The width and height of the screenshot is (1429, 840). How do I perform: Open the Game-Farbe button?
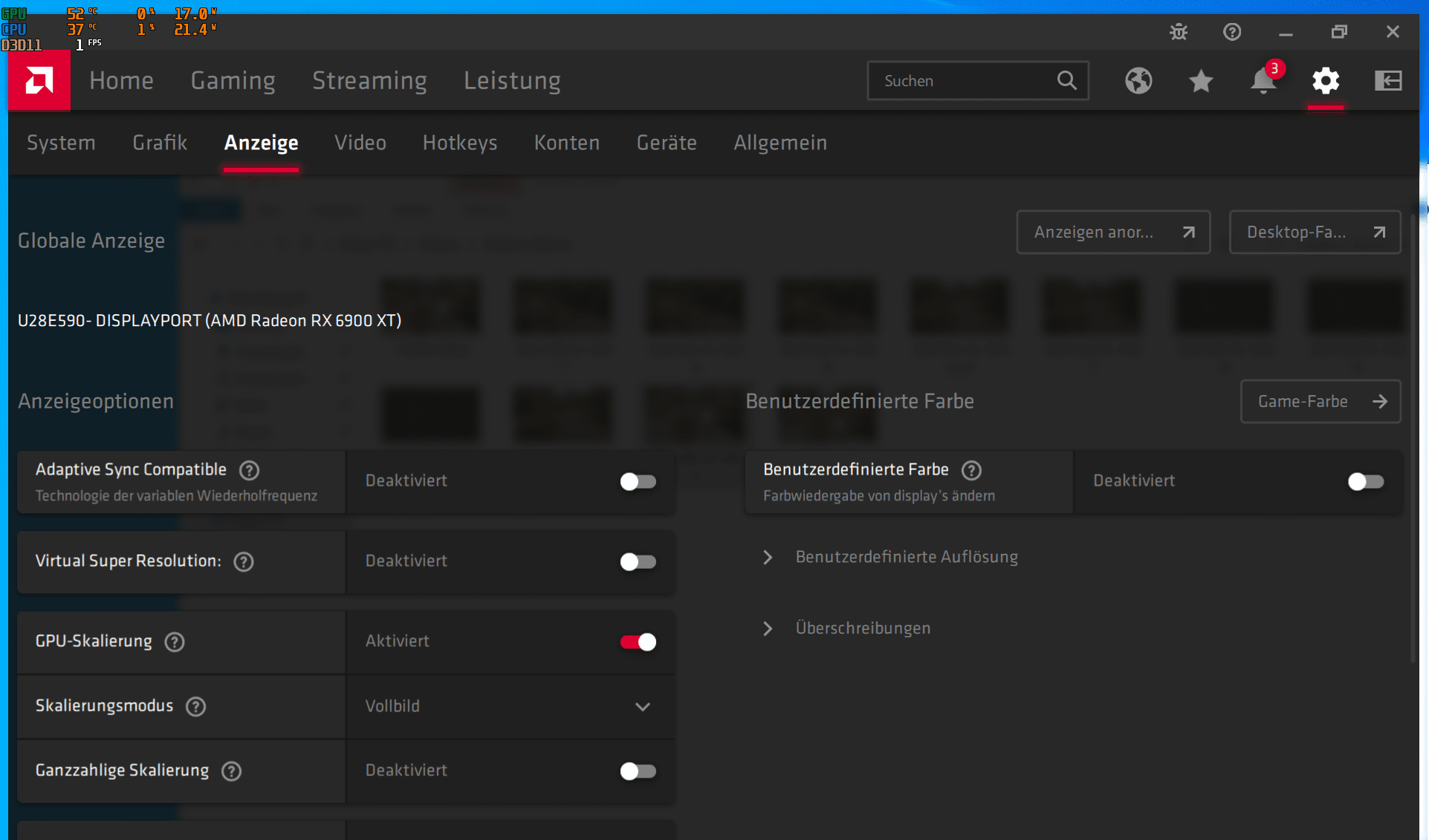tap(1321, 402)
